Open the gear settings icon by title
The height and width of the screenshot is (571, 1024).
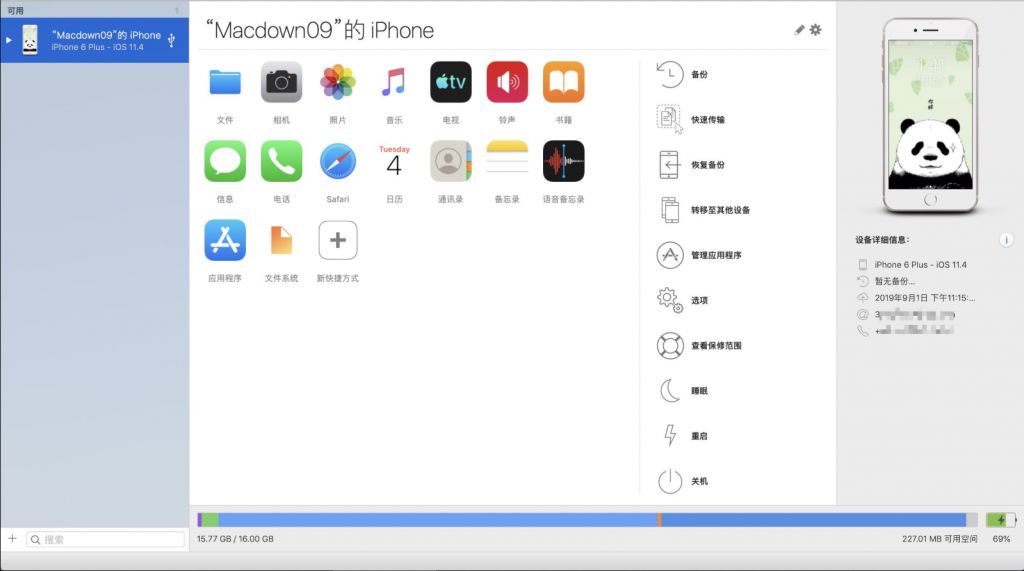[816, 30]
